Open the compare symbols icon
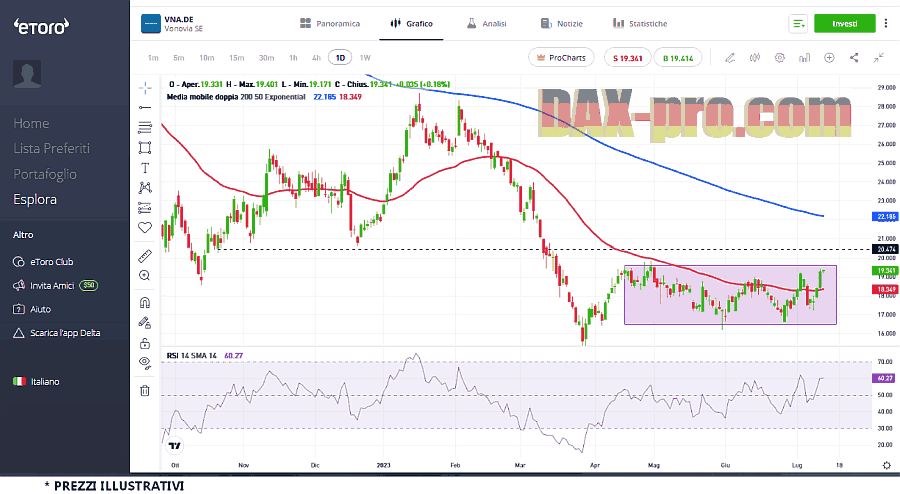The width and height of the screenshot is (900, 494). [755, 57]
